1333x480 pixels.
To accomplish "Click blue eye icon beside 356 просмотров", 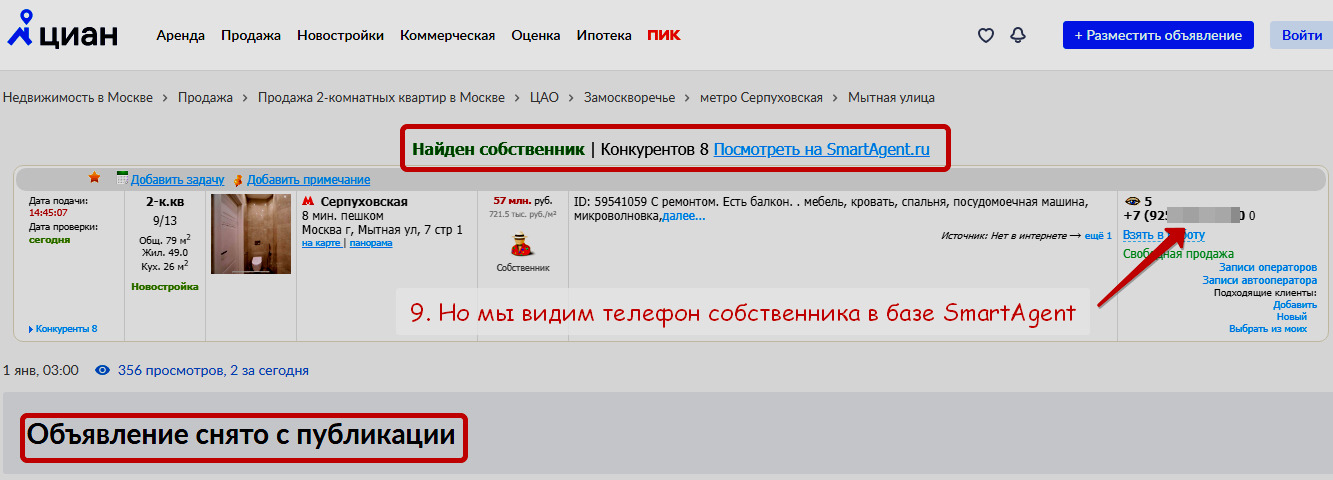I will (102, 370).
